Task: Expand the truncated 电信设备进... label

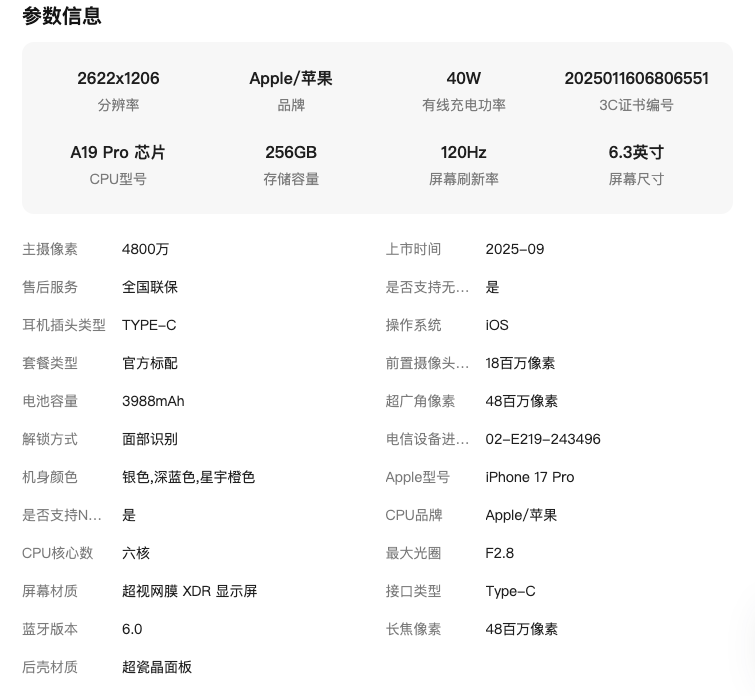Action: pos(427,439)
